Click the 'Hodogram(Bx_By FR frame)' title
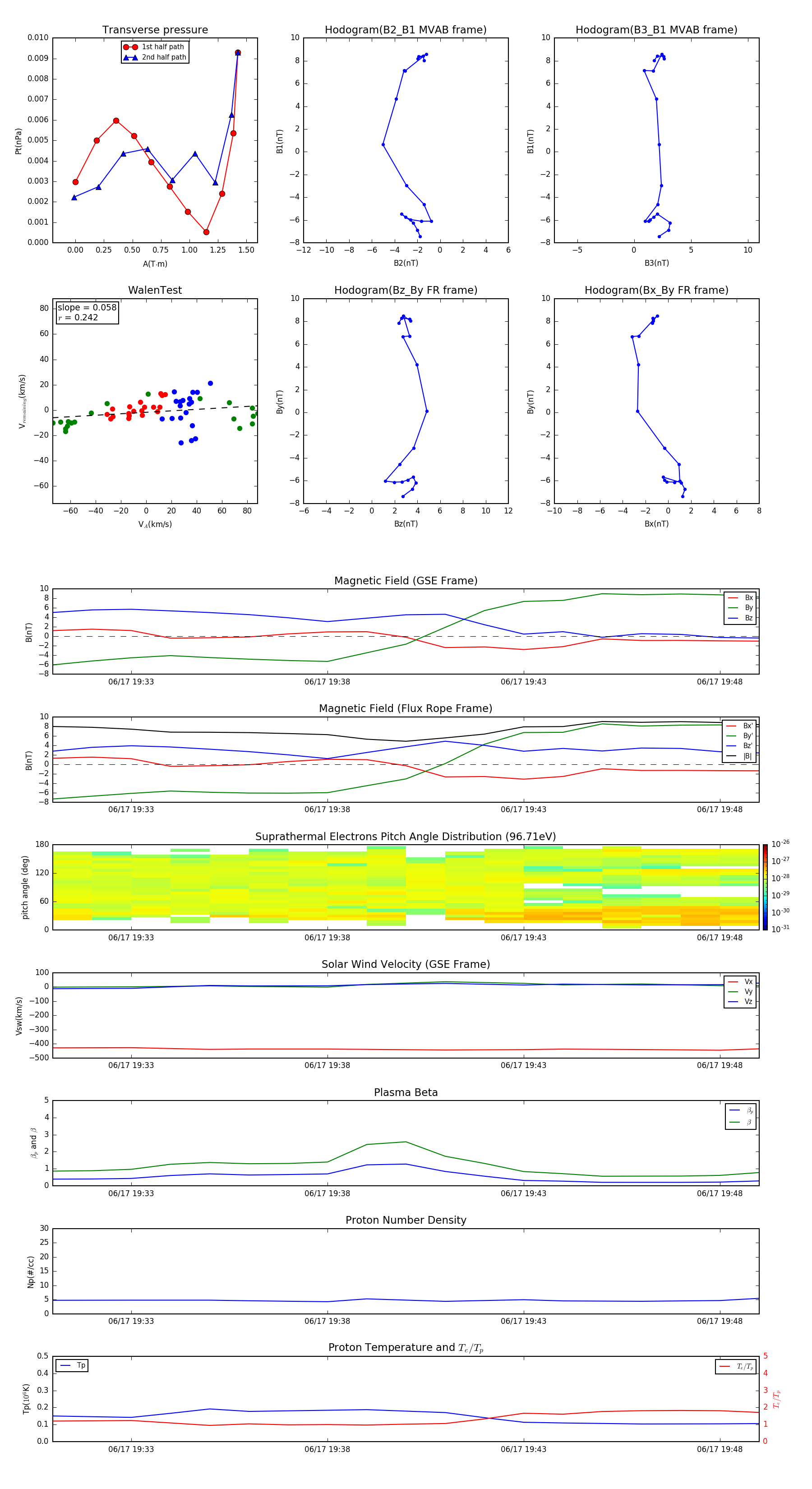Image resolution: width=812 pixels, height=1489 pixels. 656,290
